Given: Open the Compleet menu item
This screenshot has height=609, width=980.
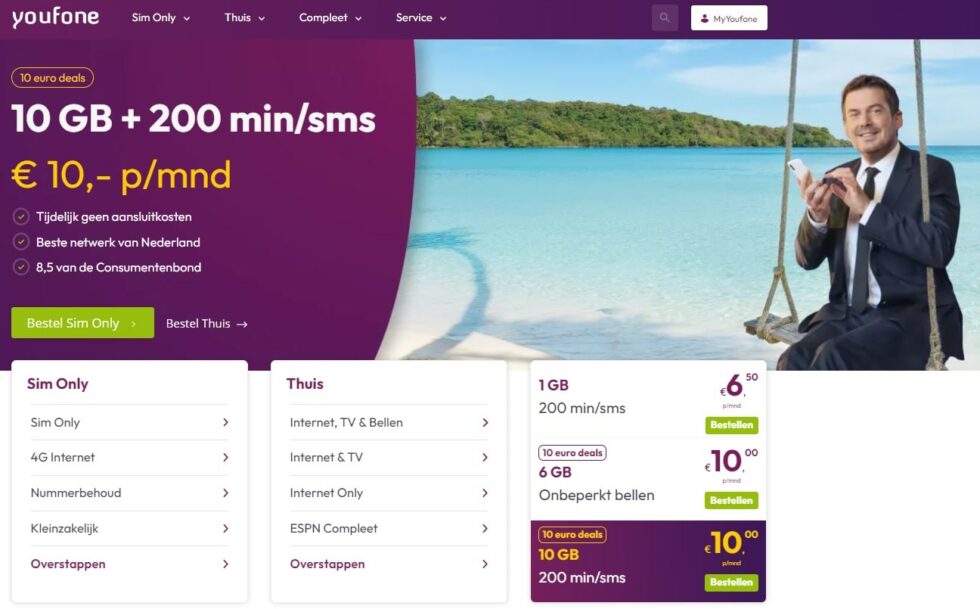Looking at the screenshot, I should click(x=330, y=18).
